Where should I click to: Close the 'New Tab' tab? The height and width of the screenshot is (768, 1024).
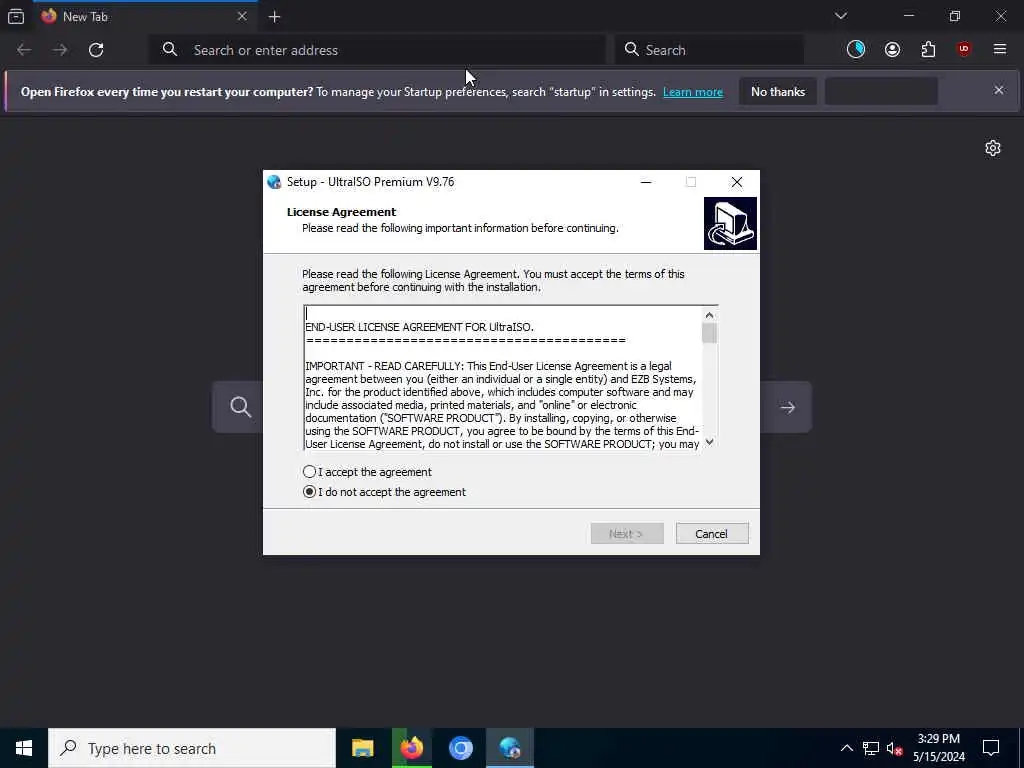point(242,16)
